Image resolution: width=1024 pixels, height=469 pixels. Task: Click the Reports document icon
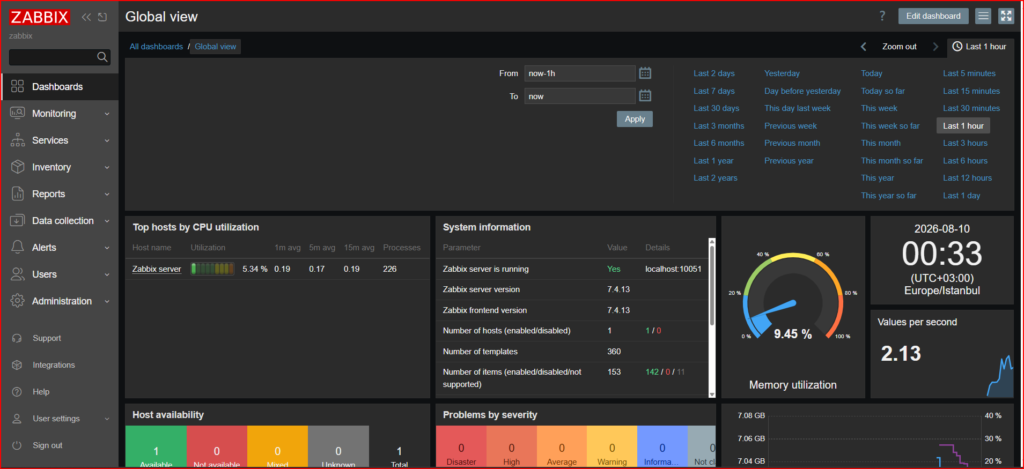18,193
